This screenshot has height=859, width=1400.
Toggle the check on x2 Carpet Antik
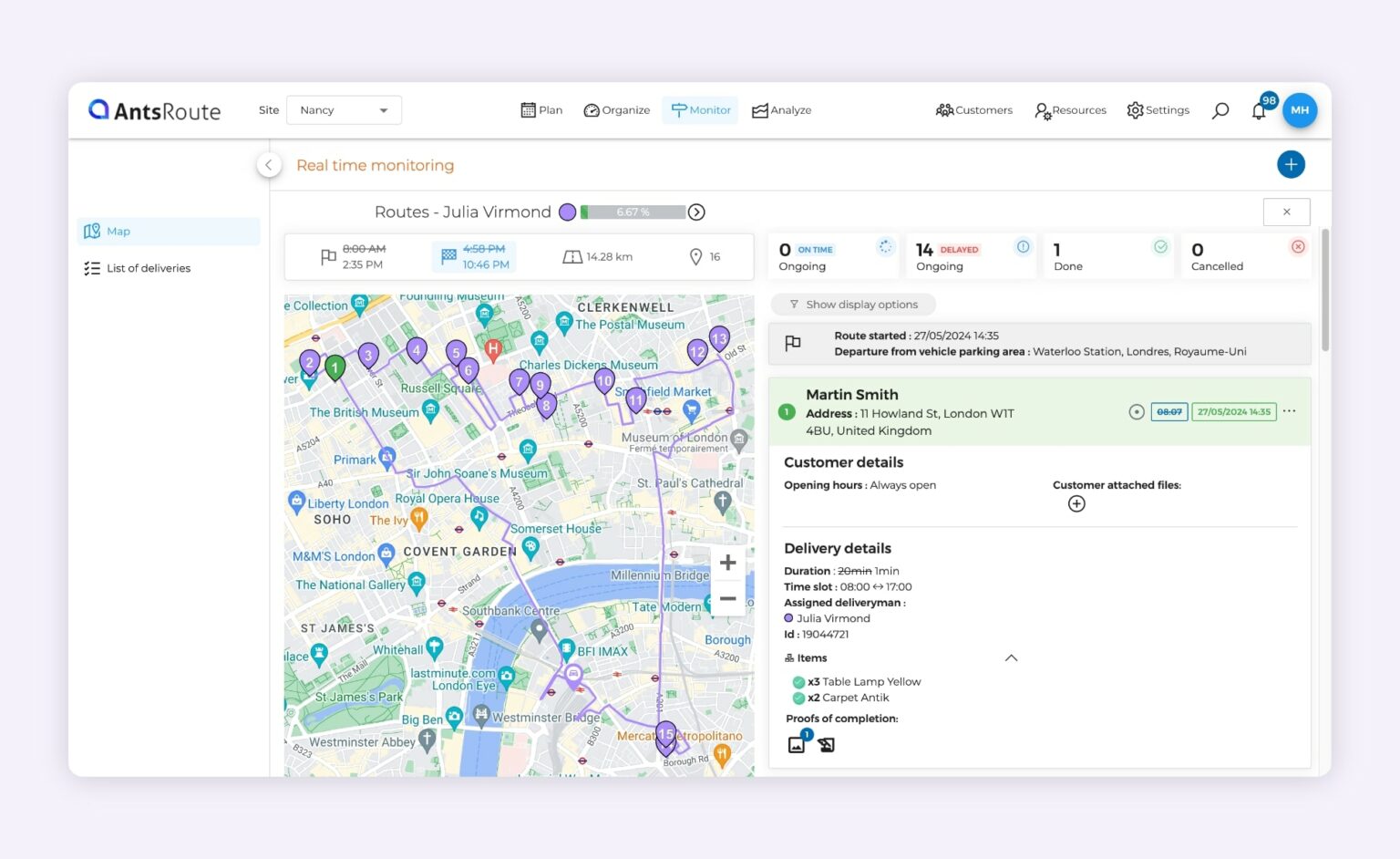coord(800,698)
